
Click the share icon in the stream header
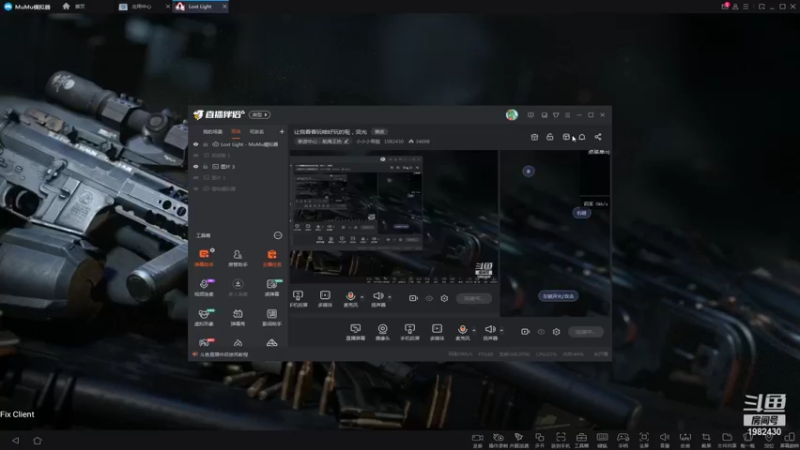[x=598, y=137]
